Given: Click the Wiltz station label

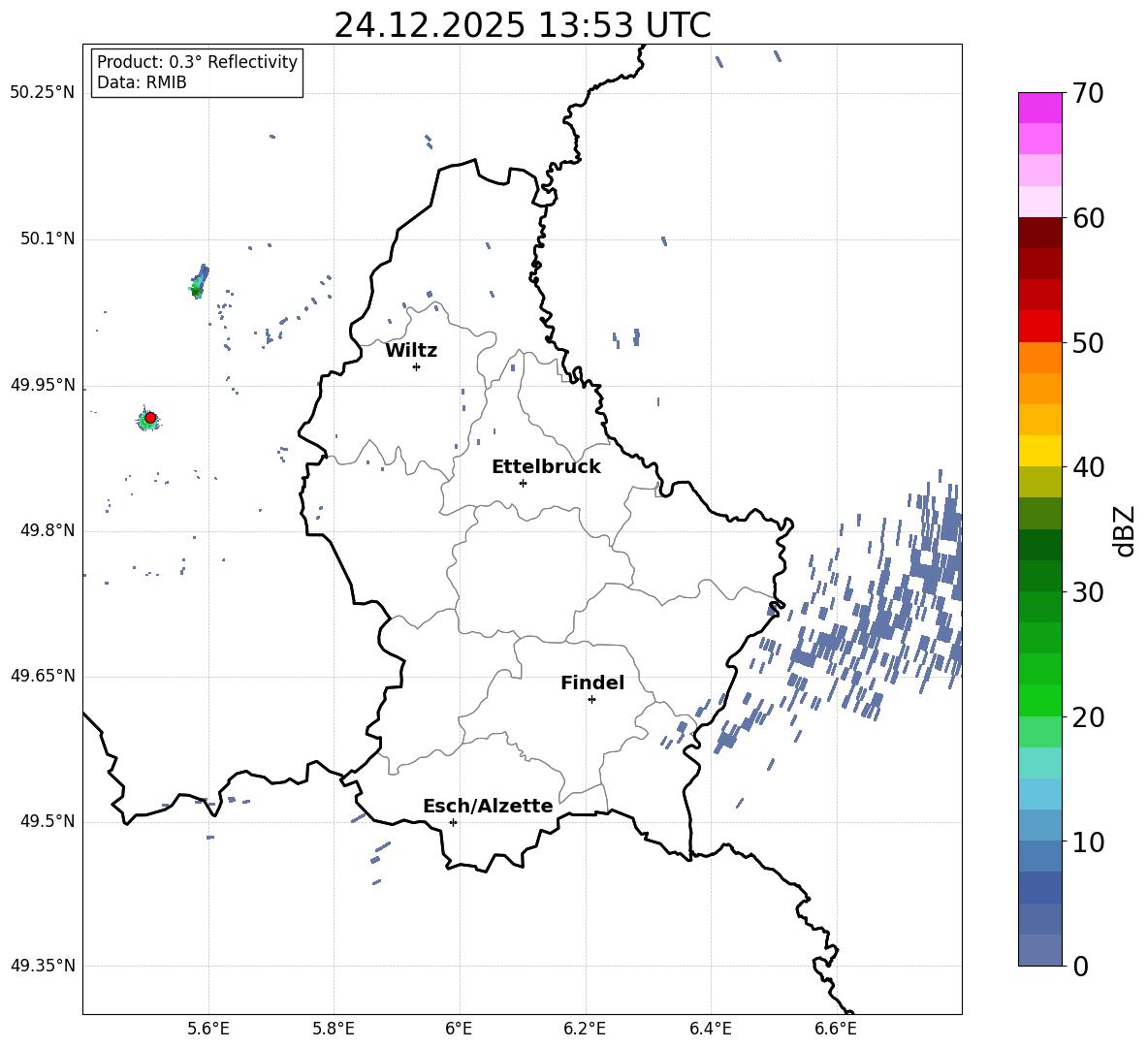Looking at the screenshot, I should coord(411,351).
